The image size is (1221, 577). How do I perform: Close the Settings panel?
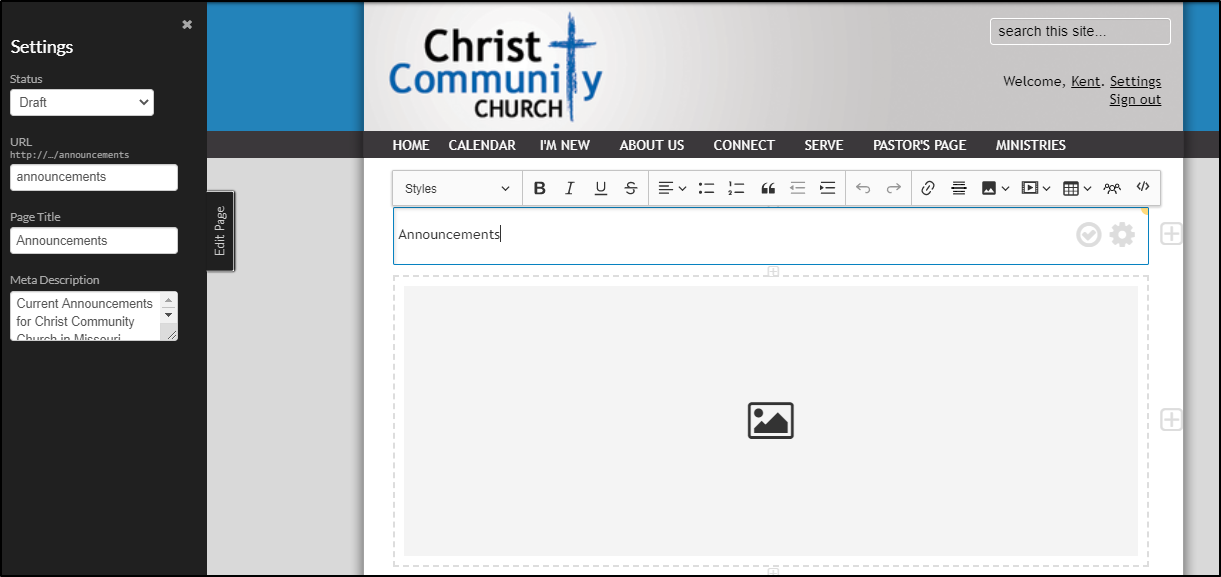[187, 25]
